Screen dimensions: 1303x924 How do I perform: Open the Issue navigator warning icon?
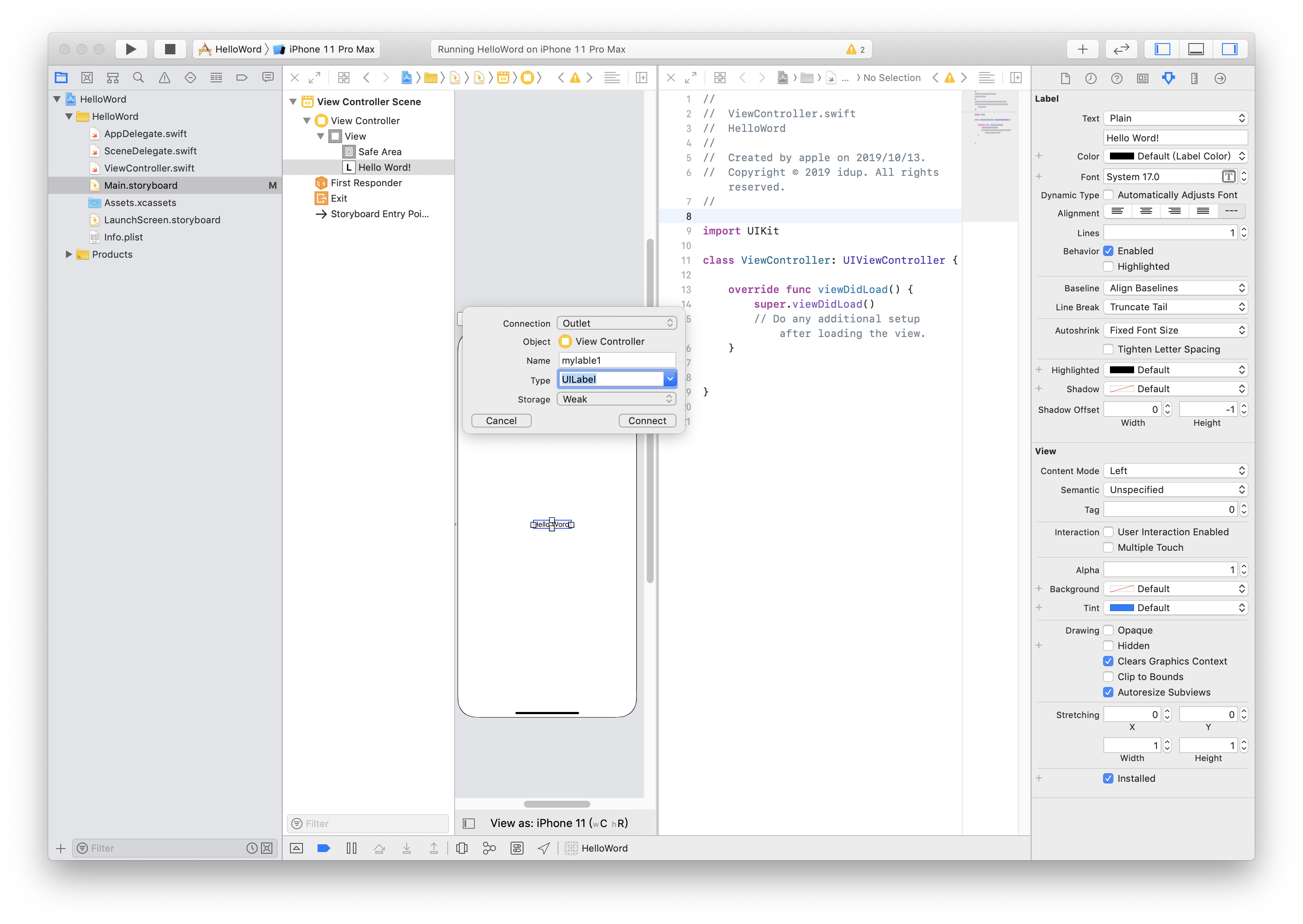[164, 78]
